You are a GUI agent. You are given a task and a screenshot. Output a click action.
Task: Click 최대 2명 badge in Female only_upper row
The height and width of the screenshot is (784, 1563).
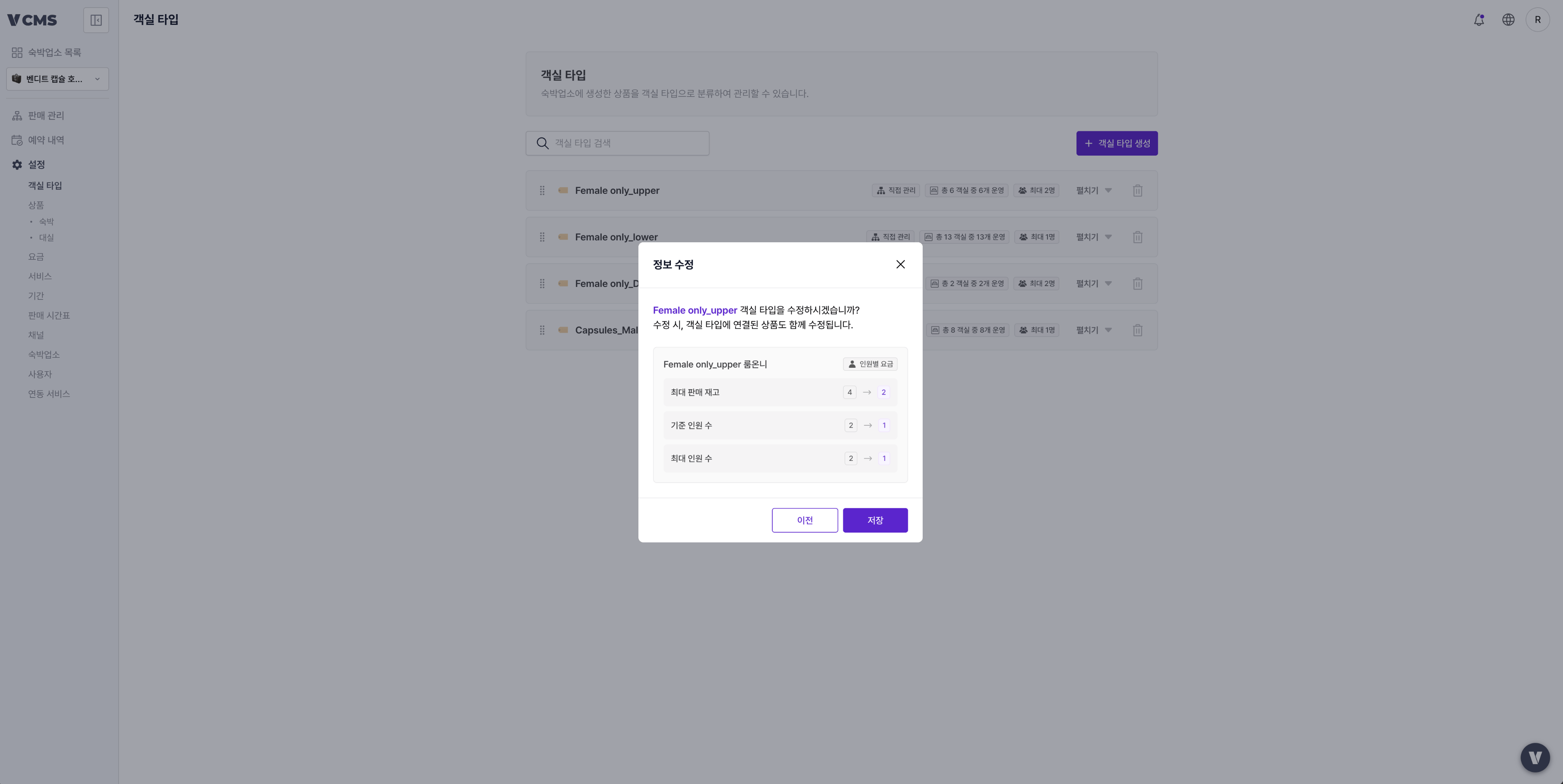1036,190
